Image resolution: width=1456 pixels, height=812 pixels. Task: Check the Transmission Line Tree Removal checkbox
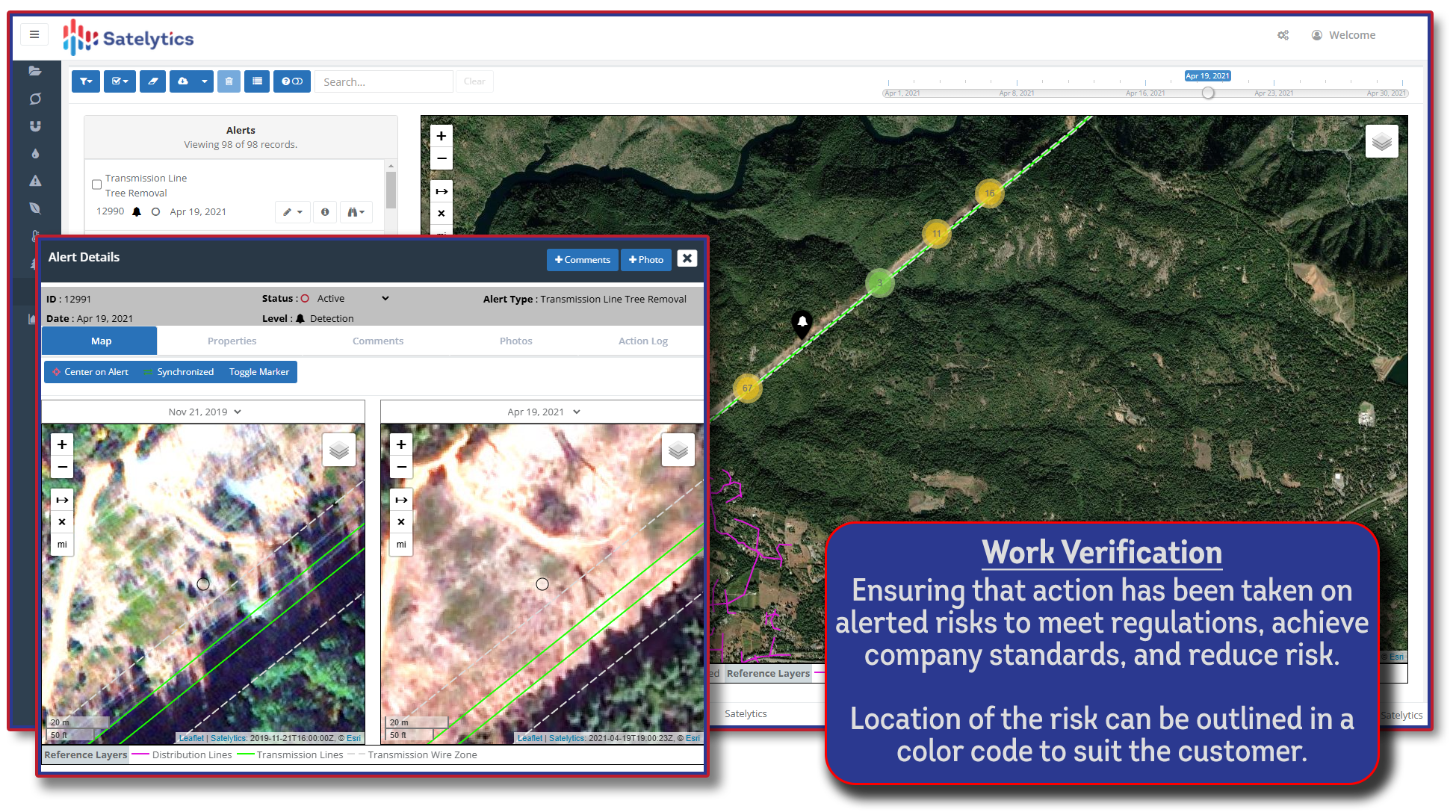point(97,185)
